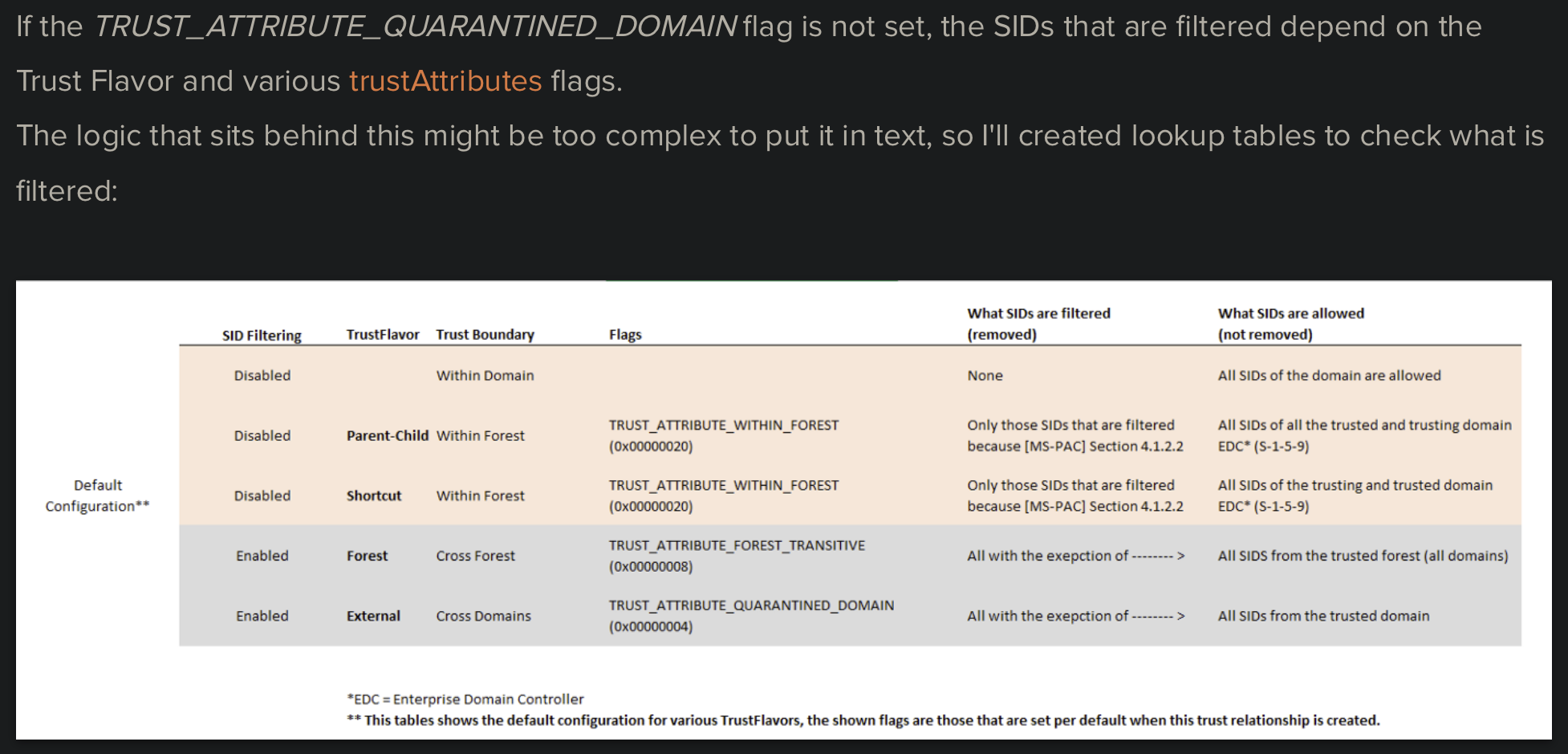Click the italic TRUST_ATTRIBUTE_QUARANTINED_DOMAIN text in the paragraph
1568x754 pixels.
pyautogui.click(x=415, y=26)
